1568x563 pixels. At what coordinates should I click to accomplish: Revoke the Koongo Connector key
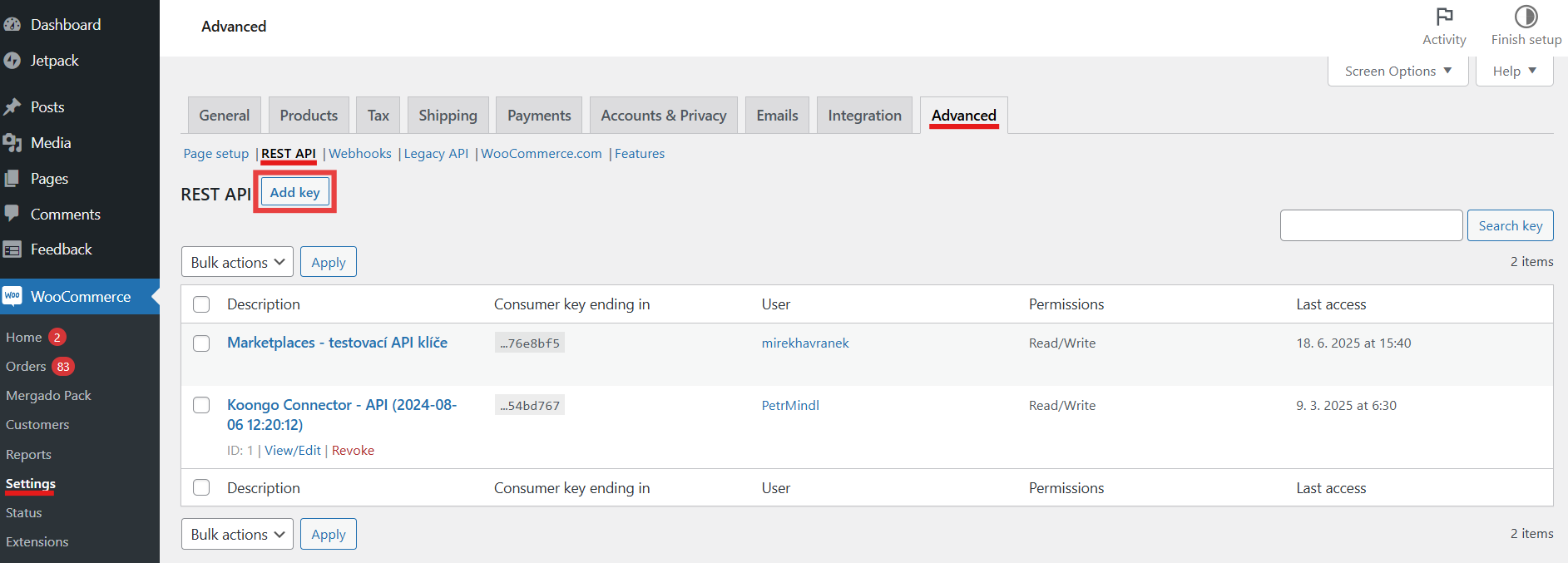click(x=353, y=451)
